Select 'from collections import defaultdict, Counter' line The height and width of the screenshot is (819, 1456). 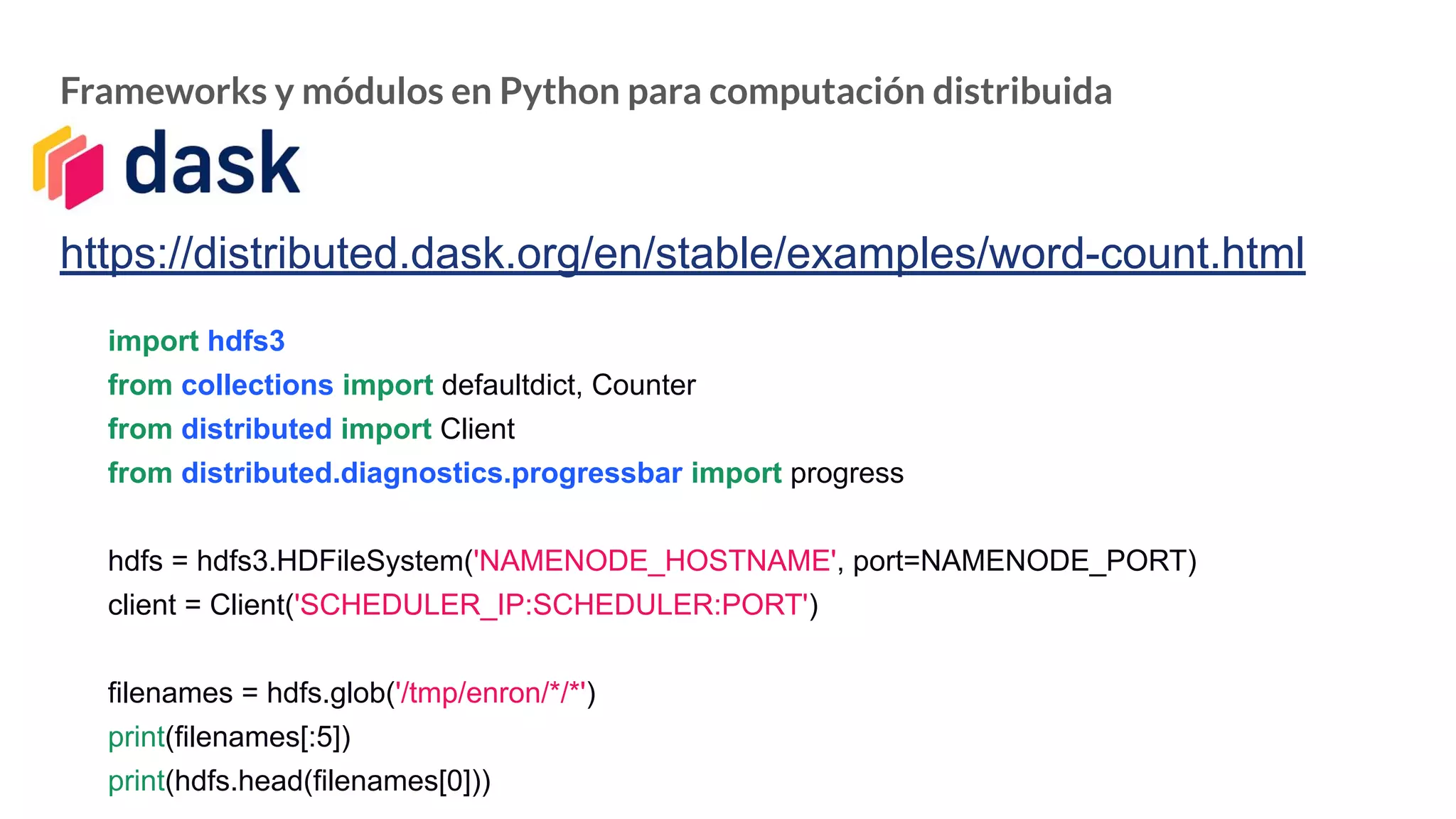(402, 385)
